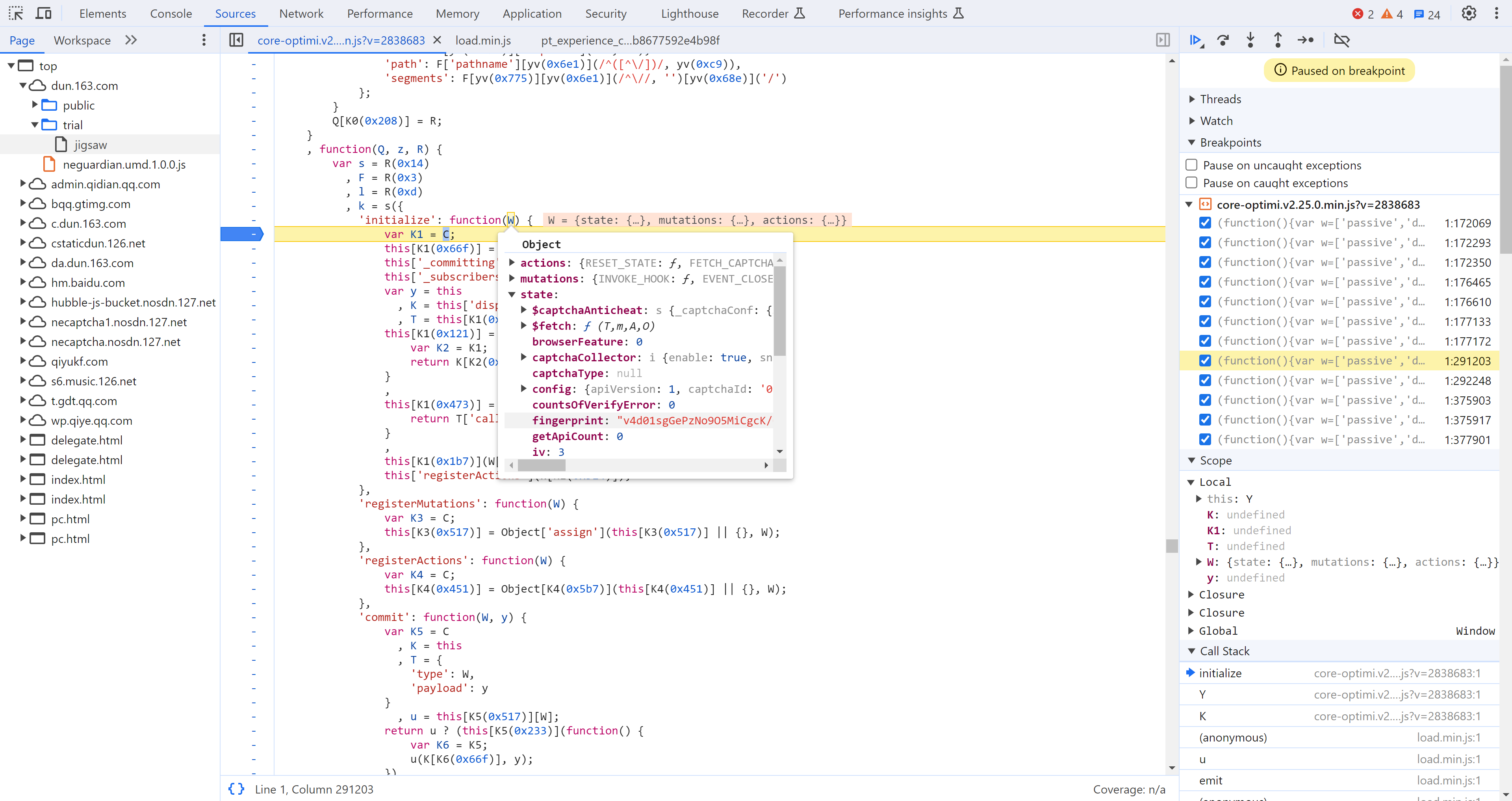Enable Pause on caught exceptions

[x=1191, y=183]
